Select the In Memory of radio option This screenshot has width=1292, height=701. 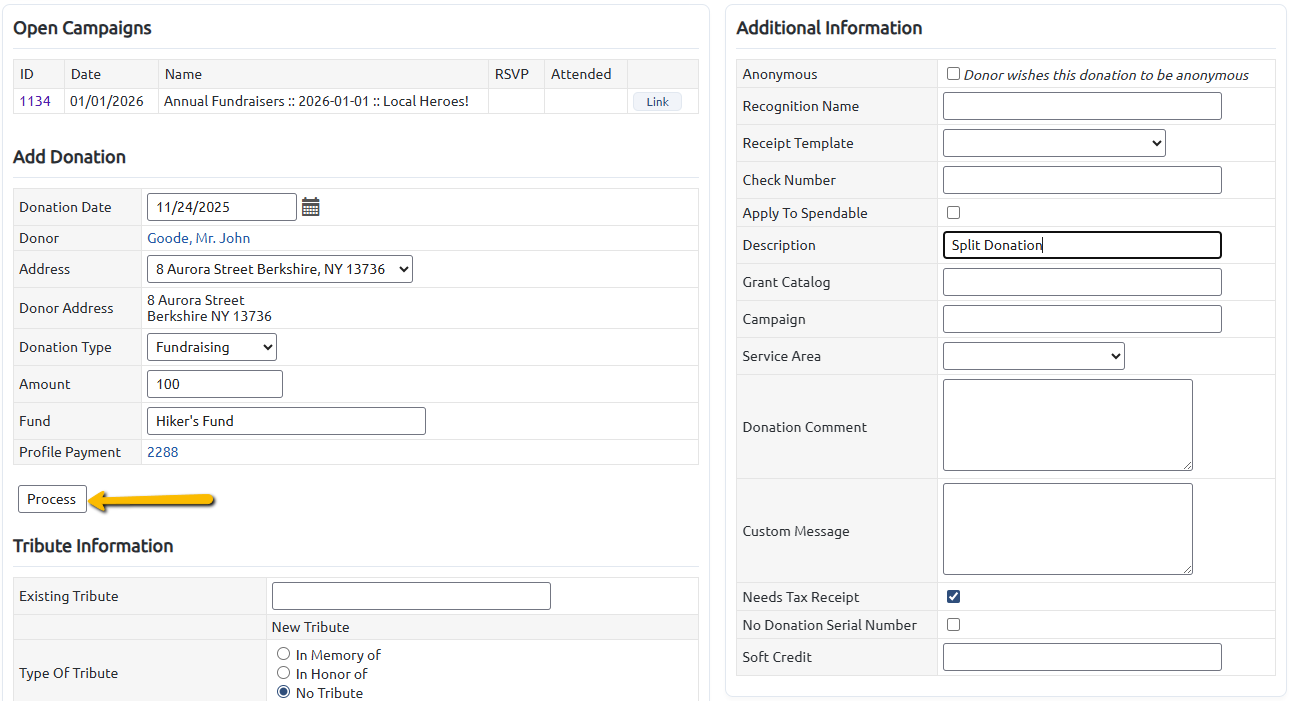point(284,655)
